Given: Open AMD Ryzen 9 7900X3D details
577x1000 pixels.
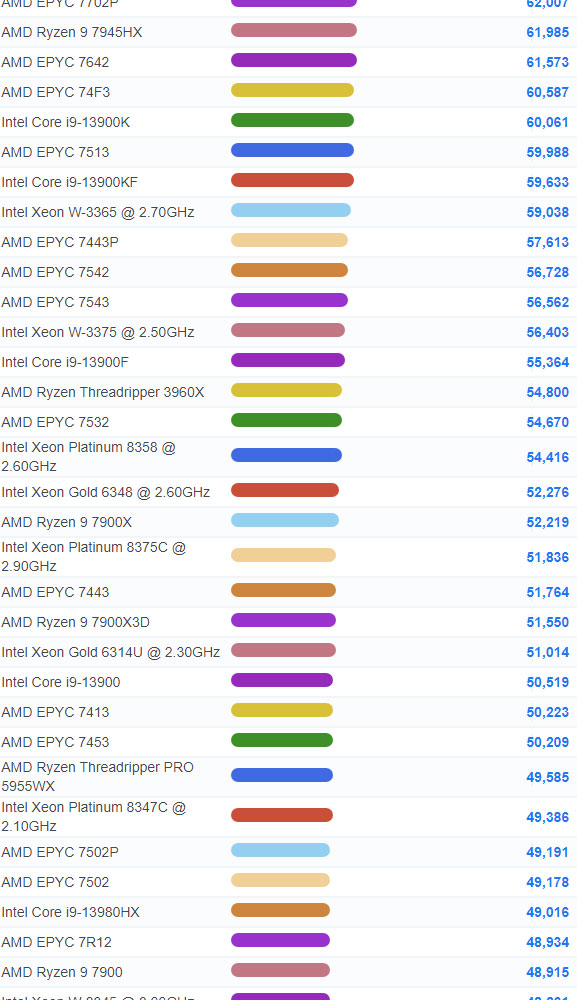Looking at the screenshot, I should [x=75, y=622].
